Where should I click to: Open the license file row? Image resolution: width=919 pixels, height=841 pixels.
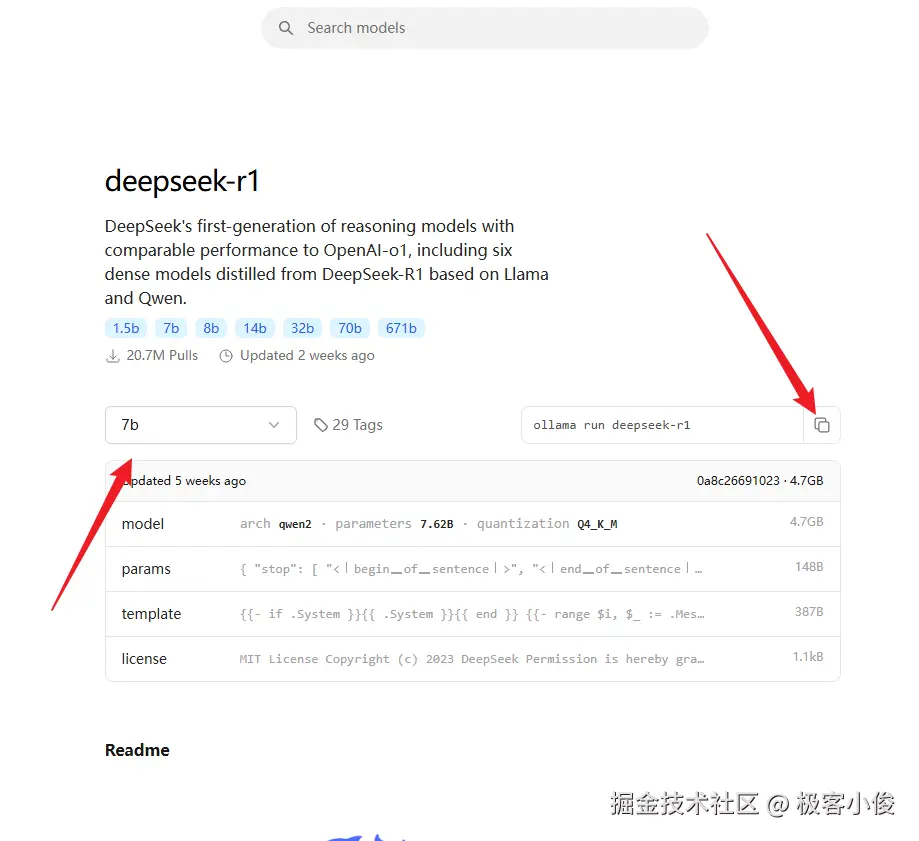472,659
